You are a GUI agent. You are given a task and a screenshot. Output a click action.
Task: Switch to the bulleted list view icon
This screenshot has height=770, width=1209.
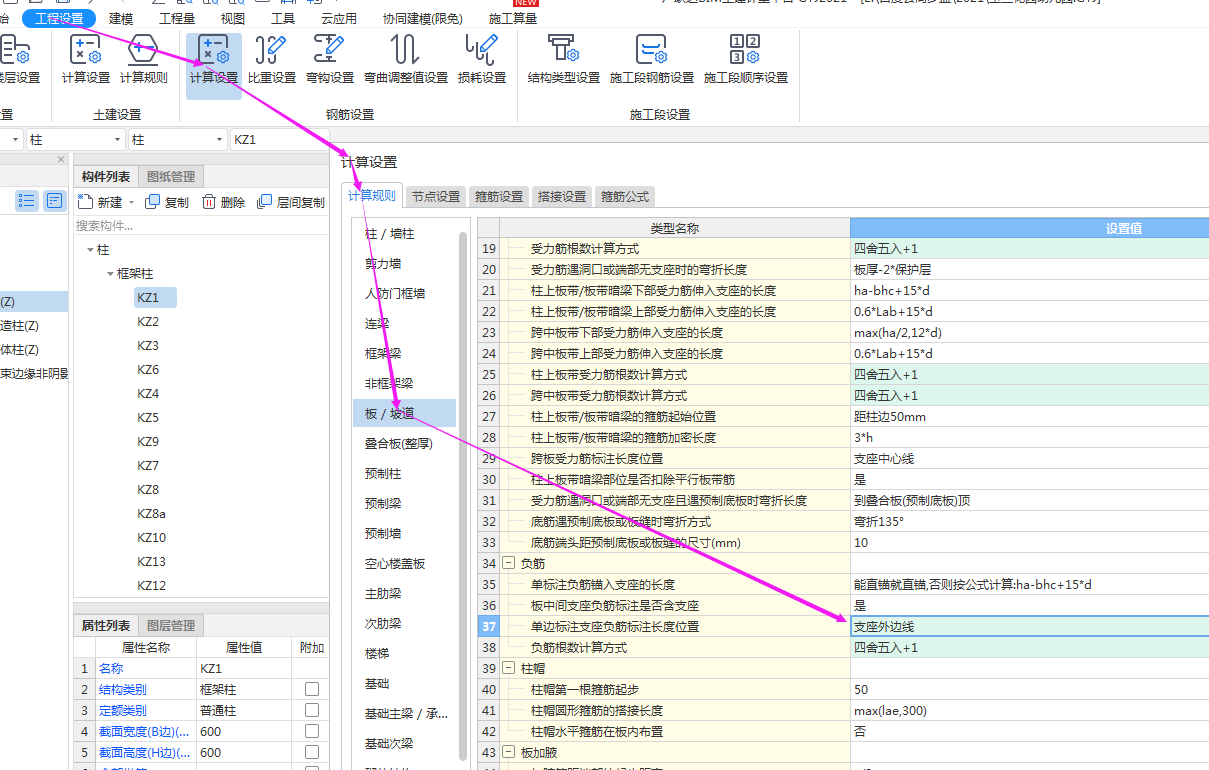coord(27,201)
